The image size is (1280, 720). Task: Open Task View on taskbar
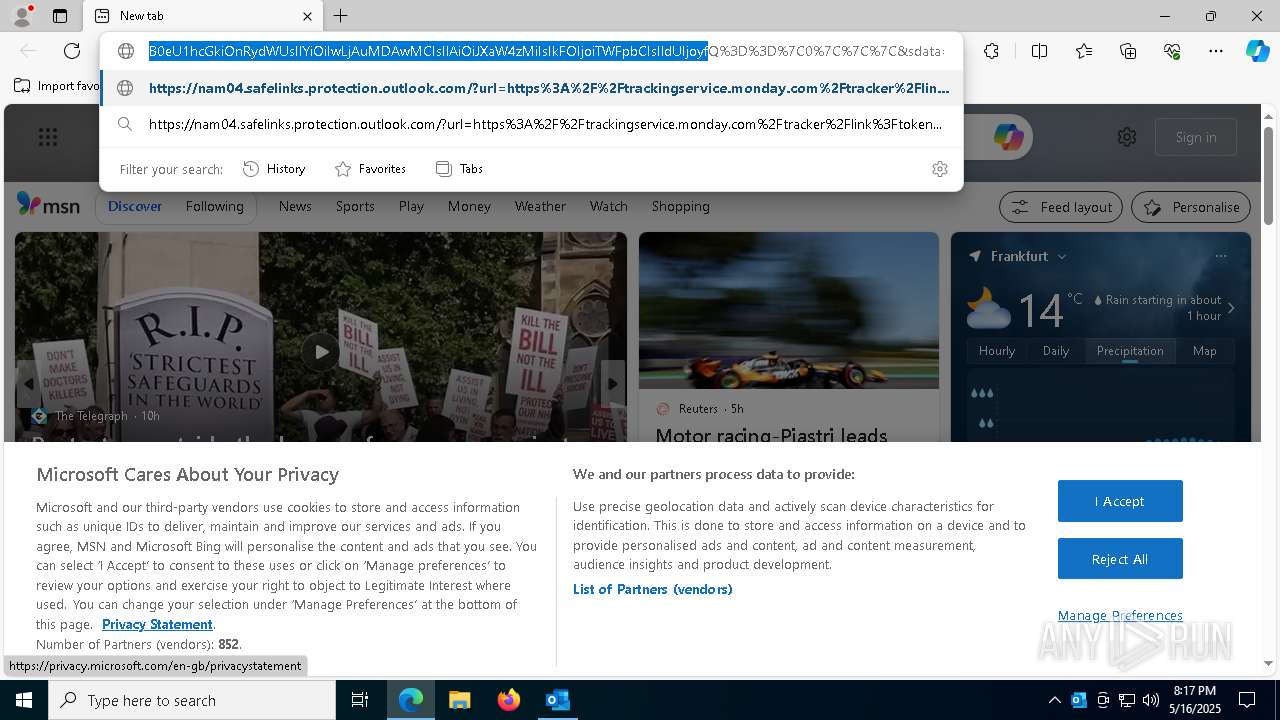coord(360,700)
